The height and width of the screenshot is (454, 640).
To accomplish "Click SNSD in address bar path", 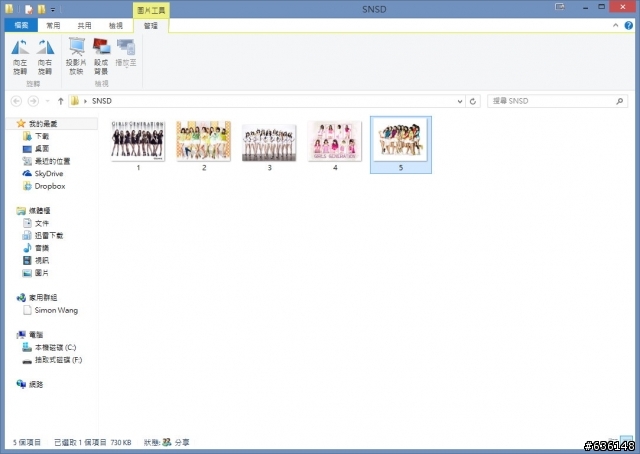I will pyautogui.click(x=102, y=101).
